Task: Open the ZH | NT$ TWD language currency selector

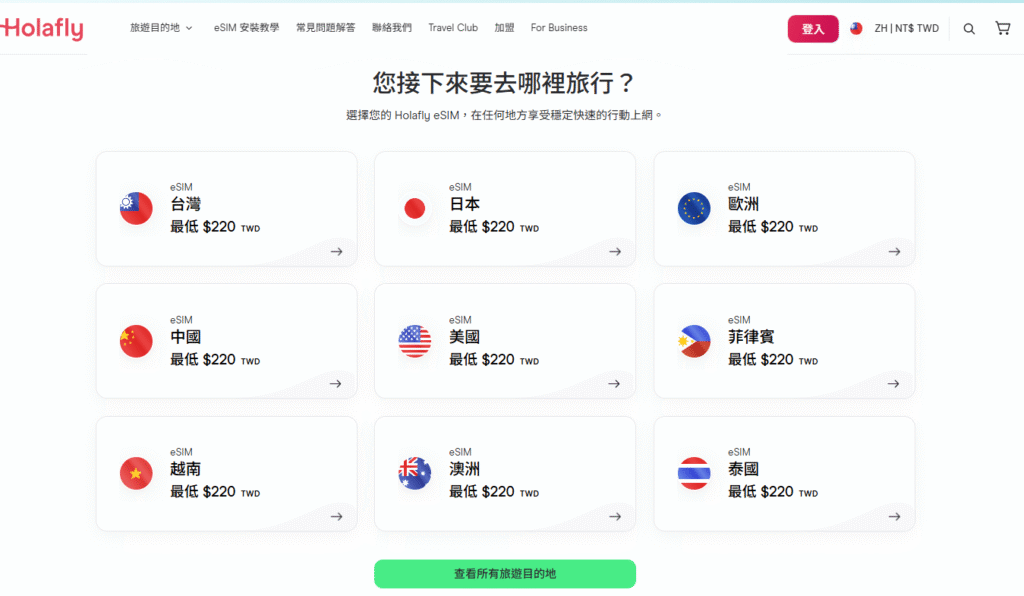Action: click(906, 29)
